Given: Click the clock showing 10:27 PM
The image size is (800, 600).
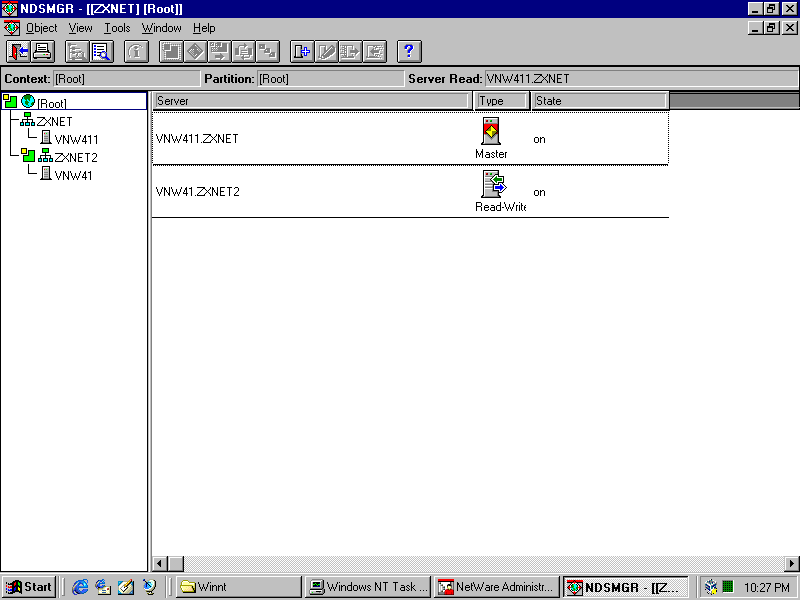Looking at the screenshot, I should click(766, 588).
